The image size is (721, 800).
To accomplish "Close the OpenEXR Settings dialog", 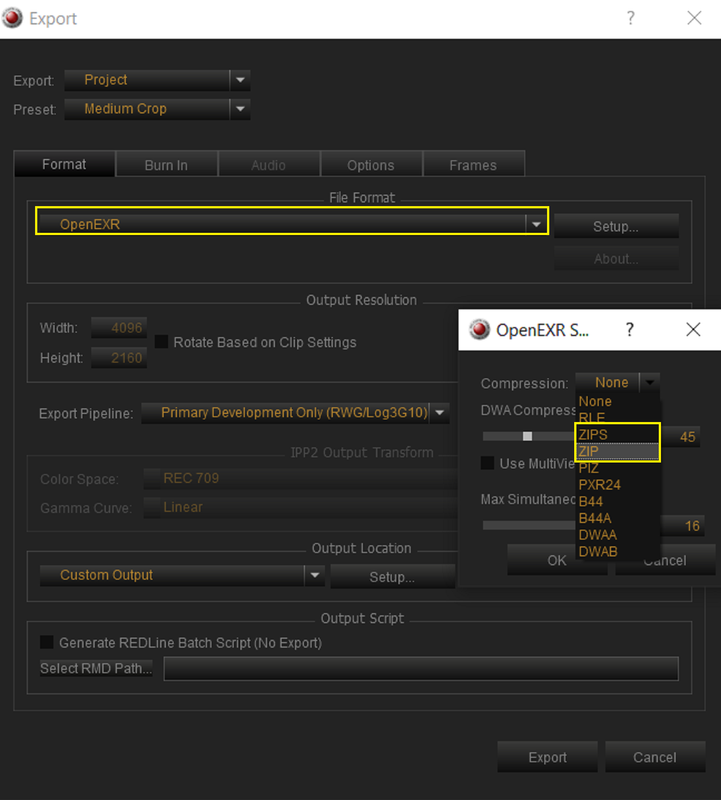I will 693,330.
